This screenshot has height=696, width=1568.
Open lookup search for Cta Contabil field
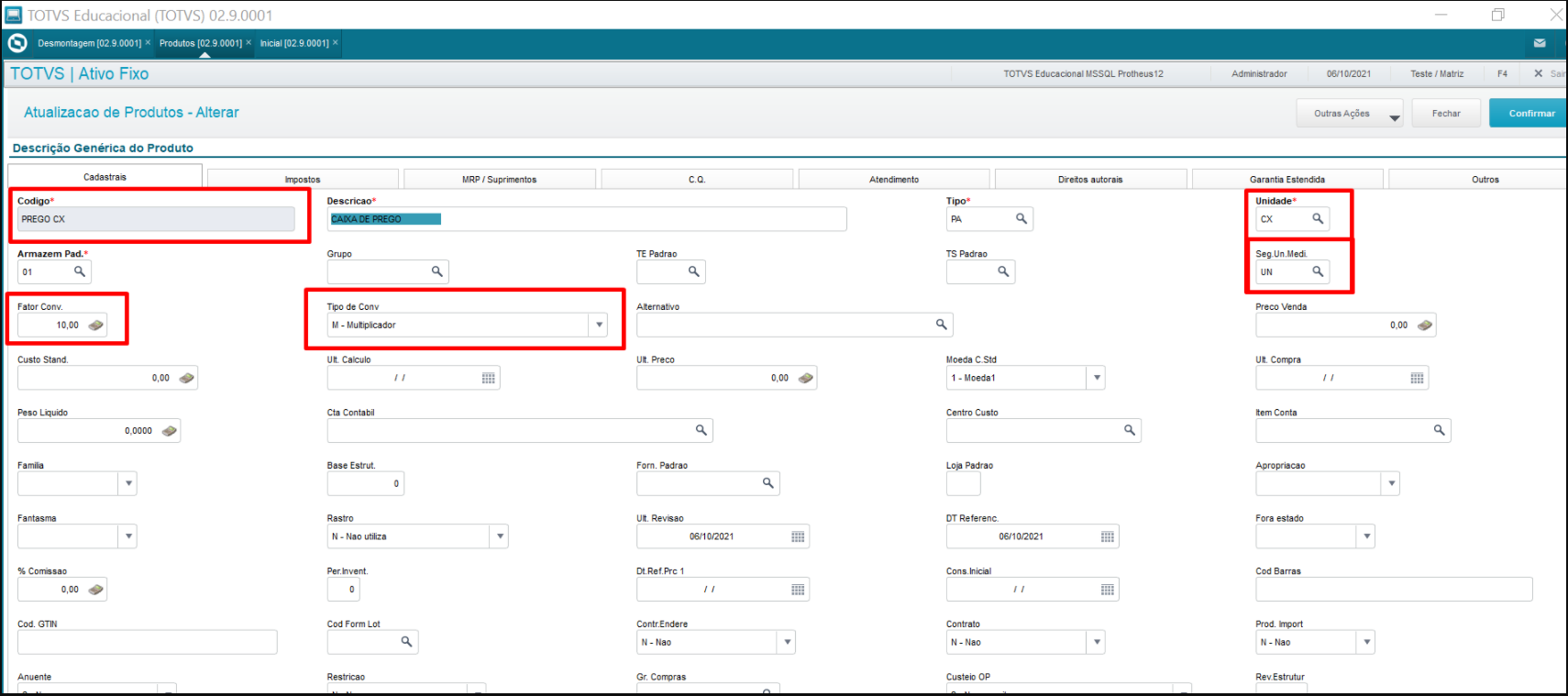click(x=701, y=430)
